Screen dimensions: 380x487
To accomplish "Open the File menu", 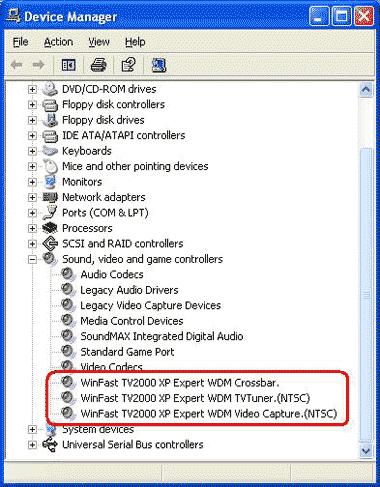I will (20, 42).
